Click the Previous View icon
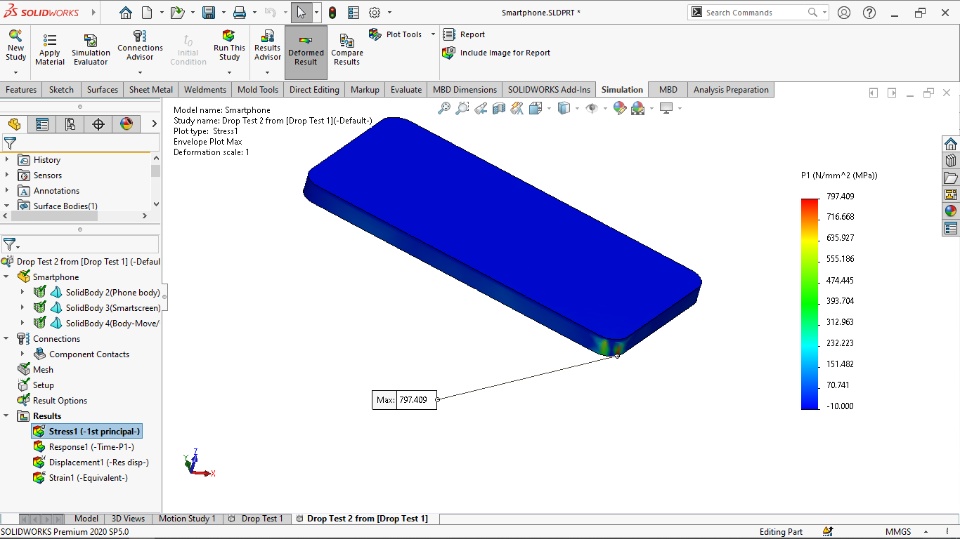Viewport: 960px width, 539px height. (481, 108)
